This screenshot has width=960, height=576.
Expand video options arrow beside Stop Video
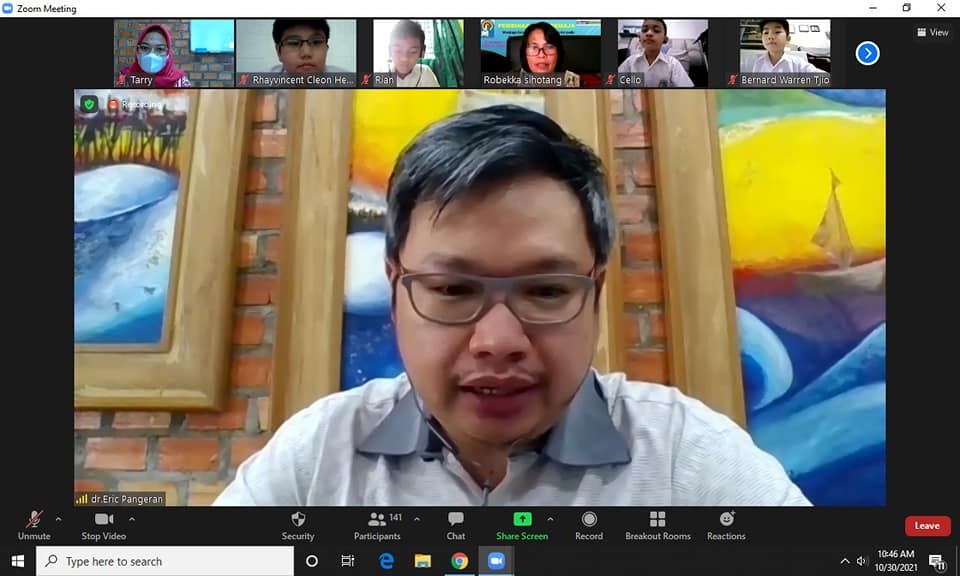click(132, 519)
